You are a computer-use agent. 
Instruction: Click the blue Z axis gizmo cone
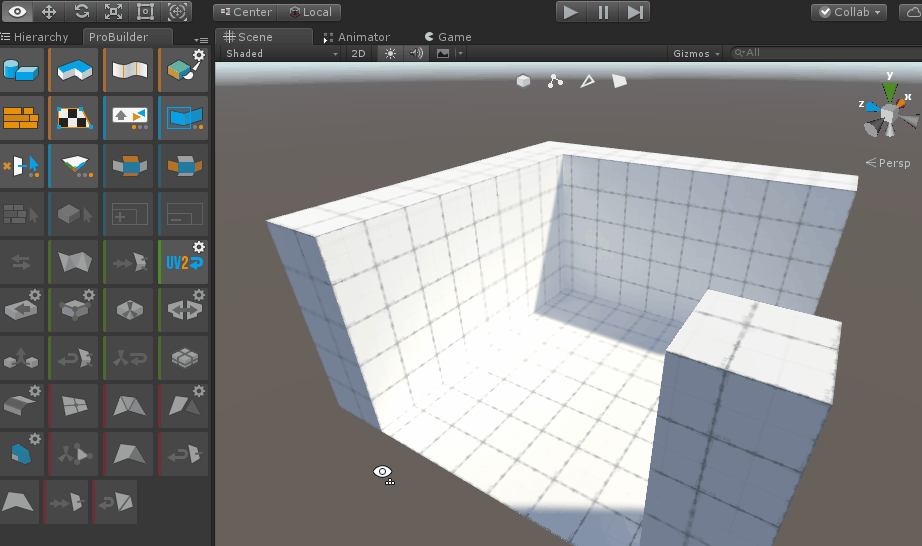[873, 106]
